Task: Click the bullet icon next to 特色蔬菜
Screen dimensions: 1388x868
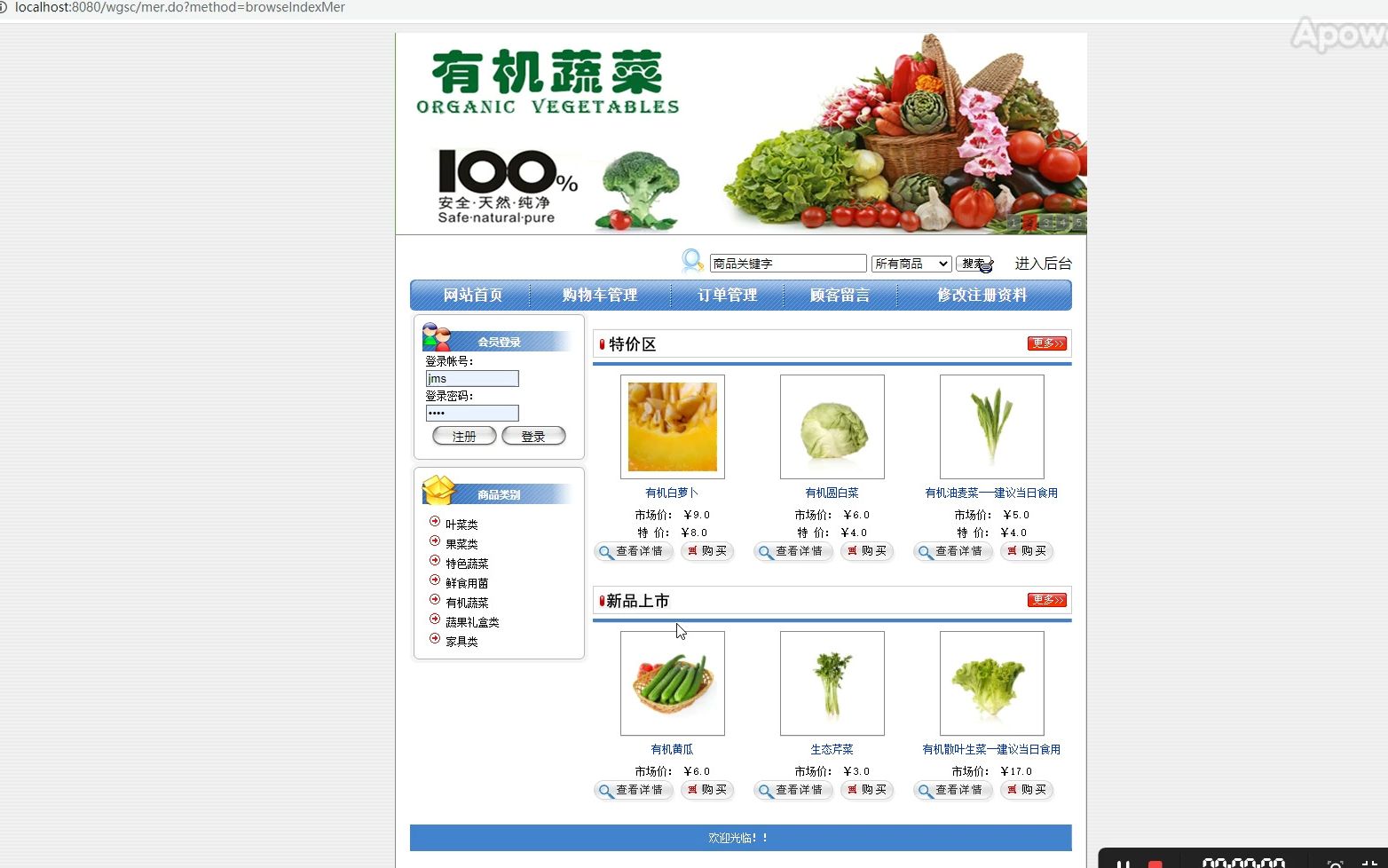Action: click(435, 561)
